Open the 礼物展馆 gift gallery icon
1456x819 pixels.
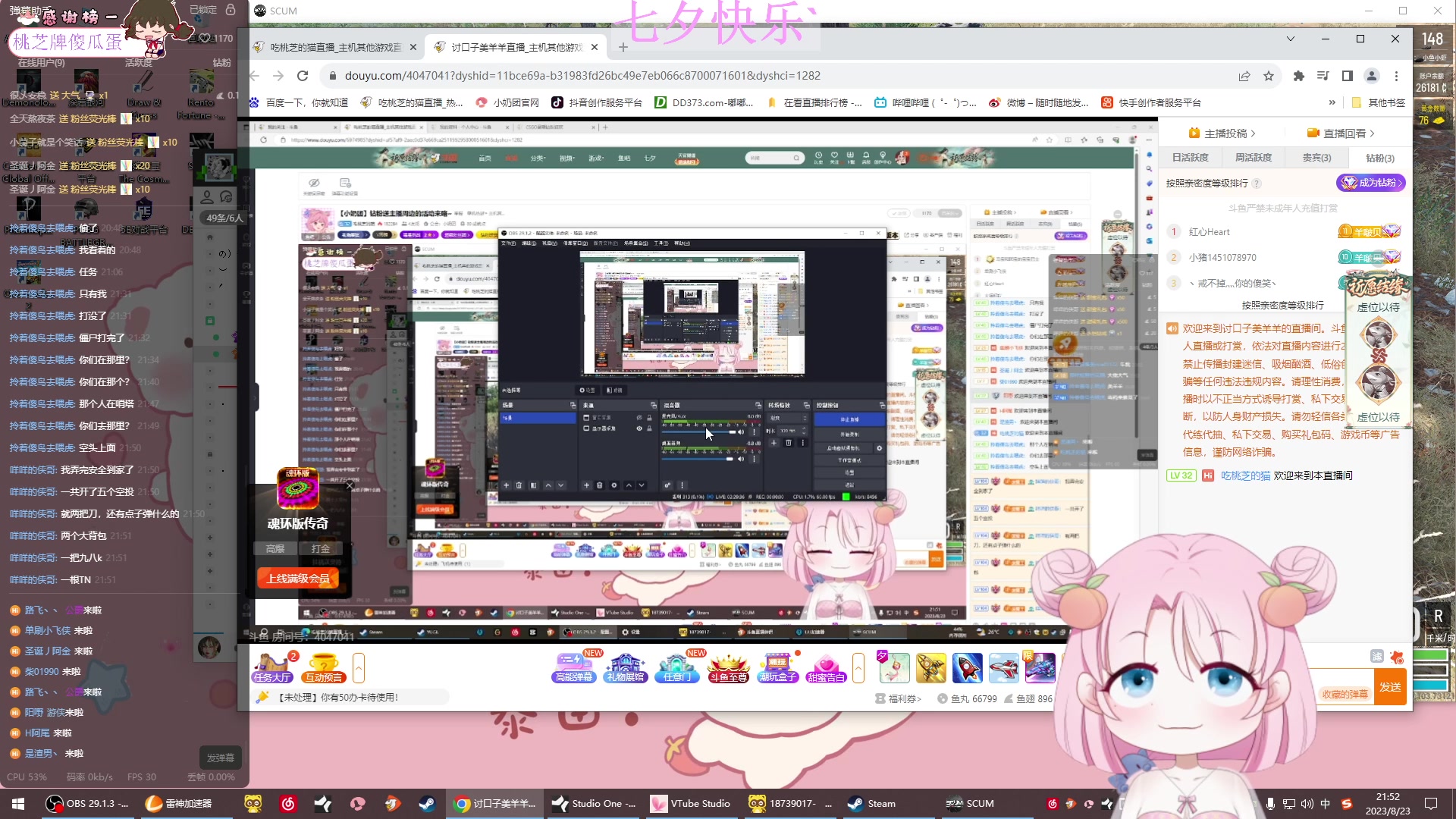(x=625, y=668)
